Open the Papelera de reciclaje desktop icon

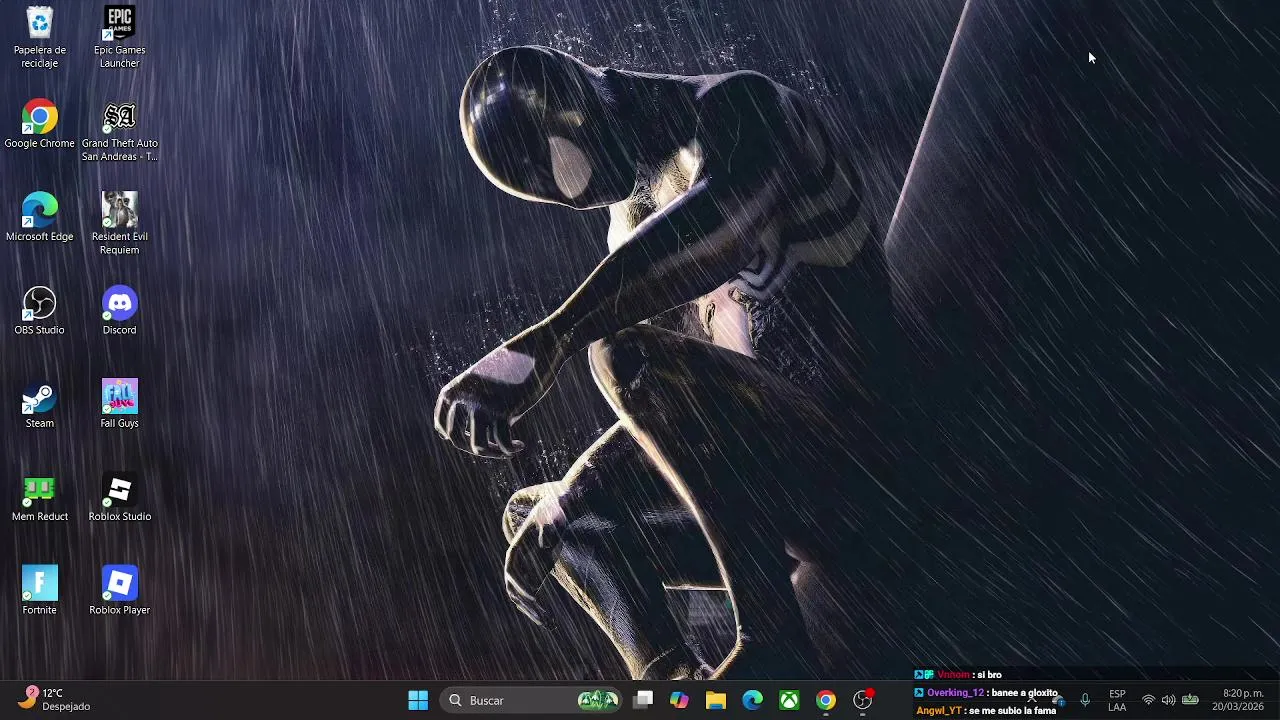pyautogui.click(x=40, y=38)
